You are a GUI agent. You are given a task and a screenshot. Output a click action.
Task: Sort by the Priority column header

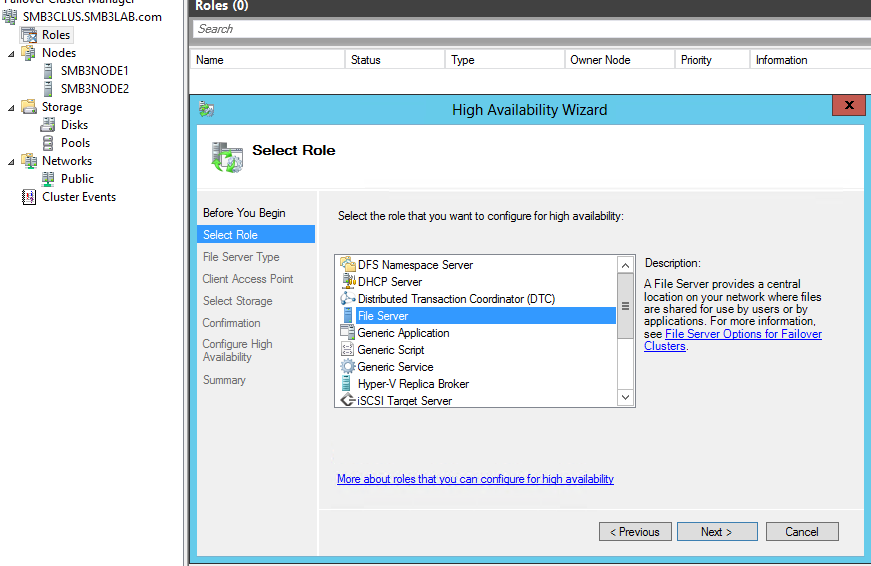[713, 60]
